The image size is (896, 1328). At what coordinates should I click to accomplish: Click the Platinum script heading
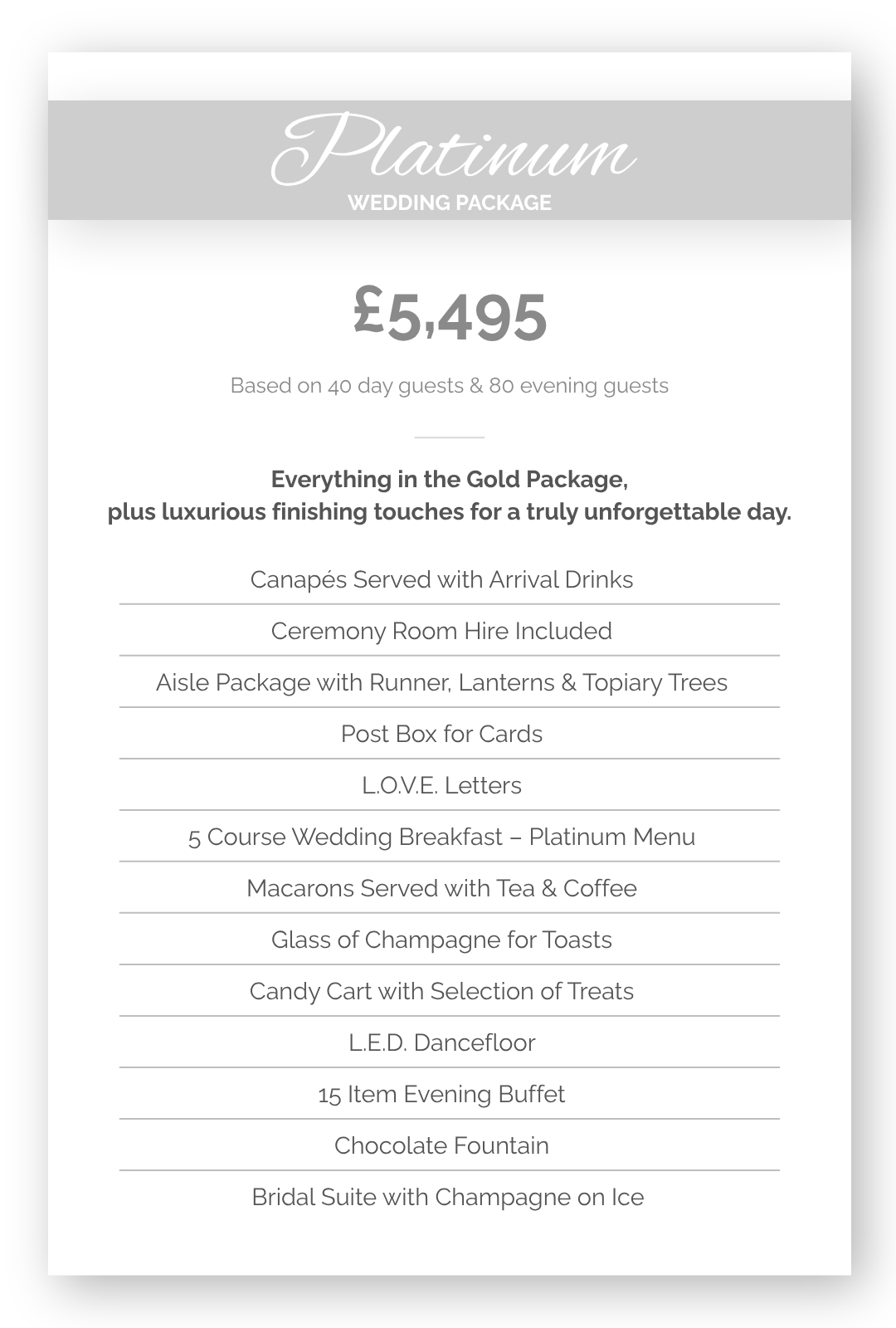coord(452,150)
